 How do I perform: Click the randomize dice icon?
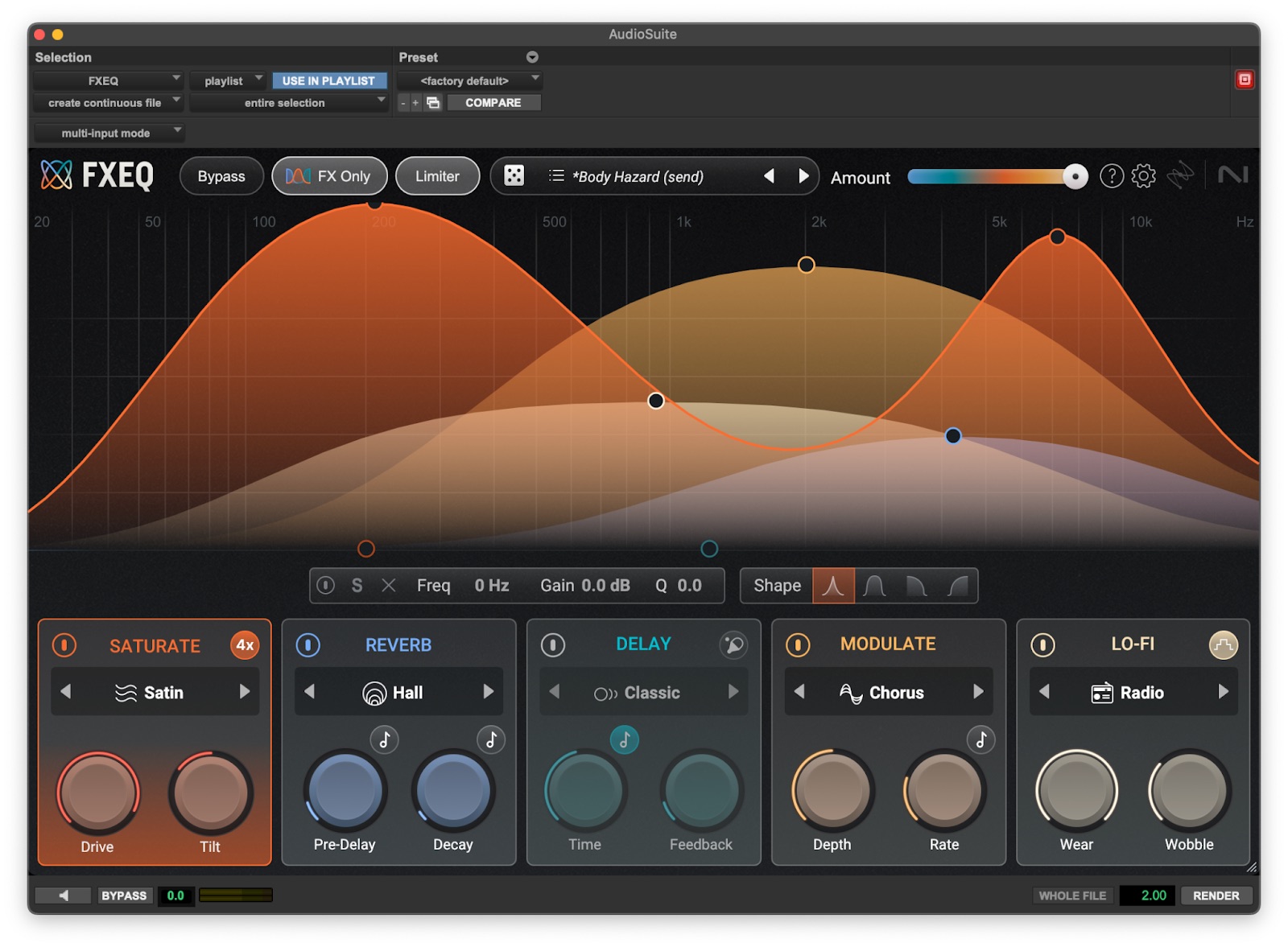pyautogui.click(x=514, y=175)
